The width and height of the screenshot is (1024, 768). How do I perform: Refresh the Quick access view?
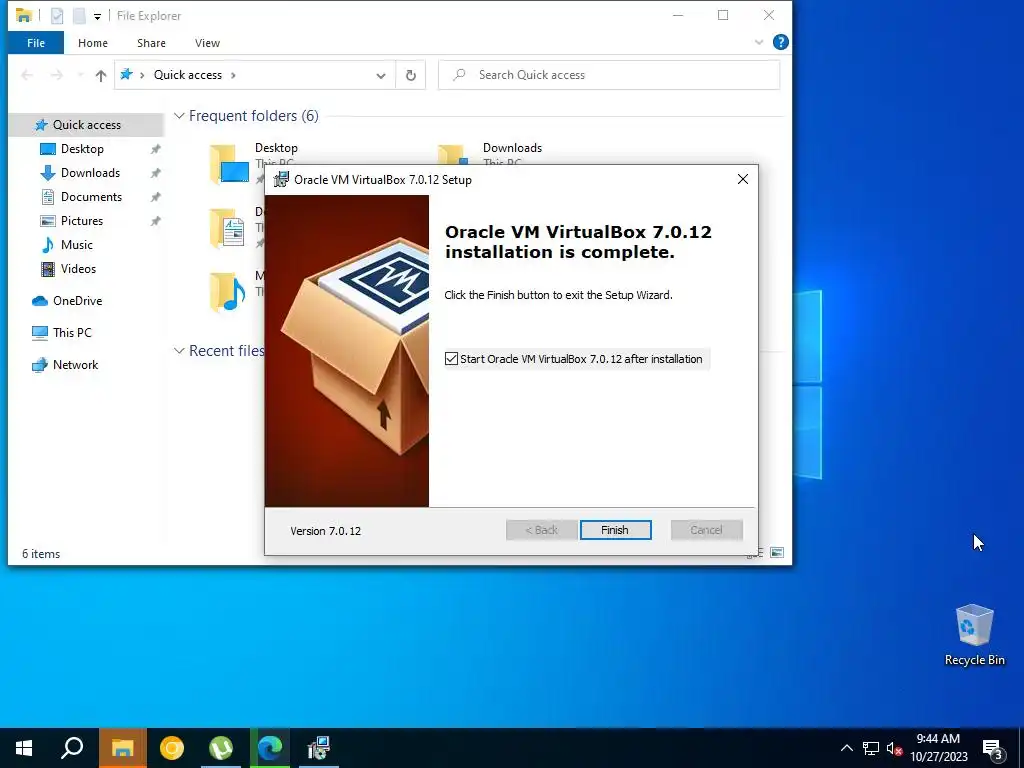pyautogui.click(x=410, y=75)
